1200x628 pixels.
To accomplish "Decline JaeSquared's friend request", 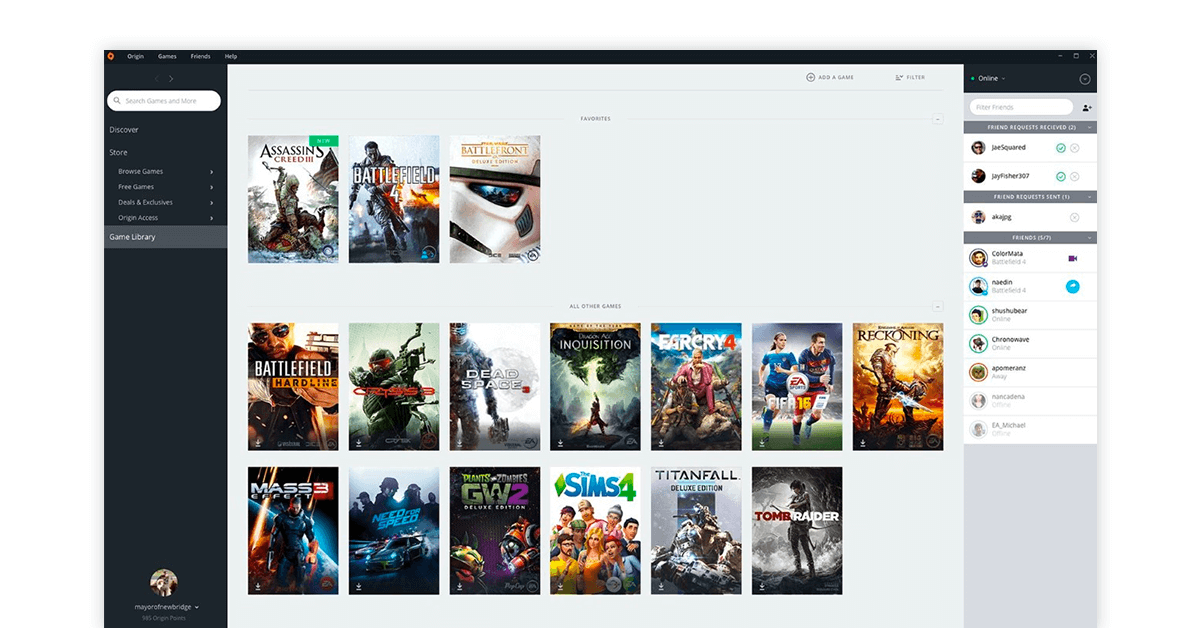I will pos(1075,148).
